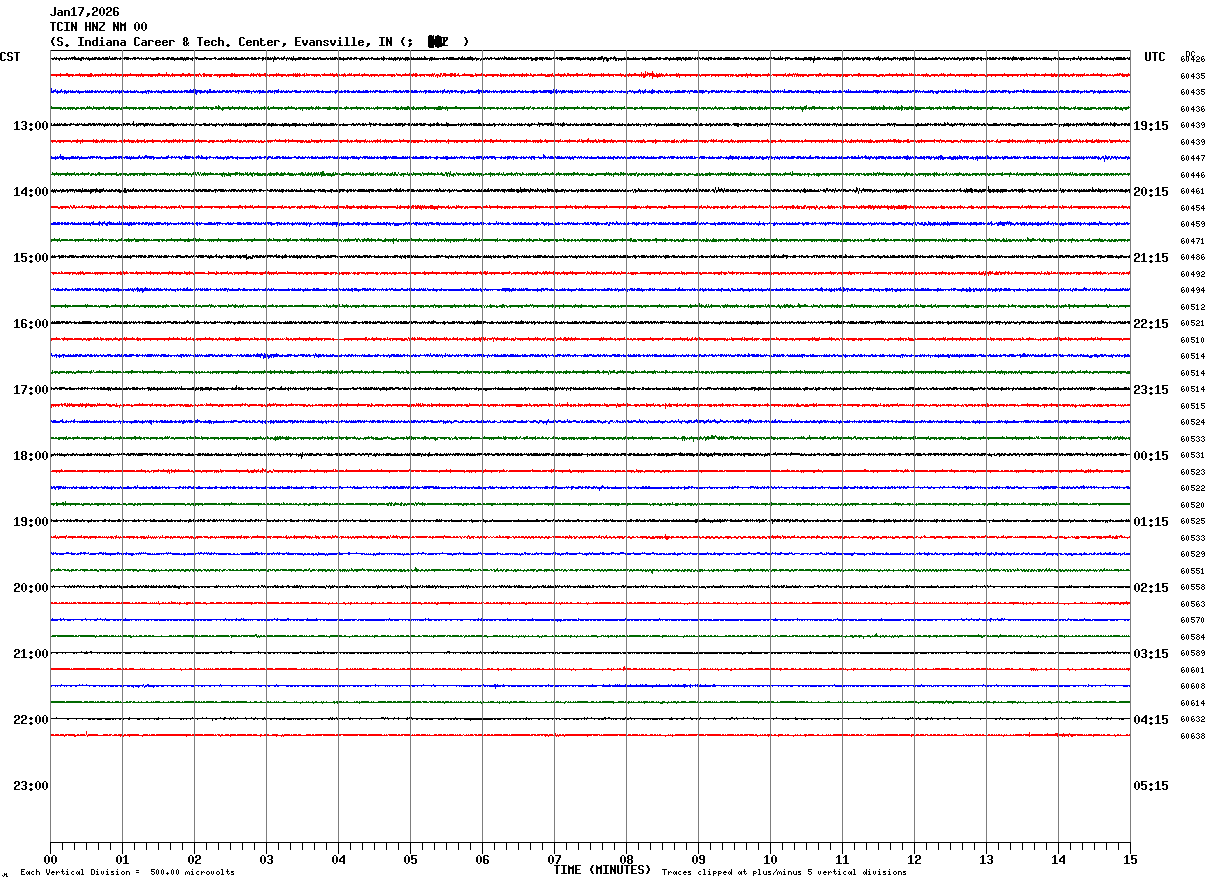The image size is (1210, 886).
Task: Click minute tick label 14 on the axis
Action: point(1058,860)
